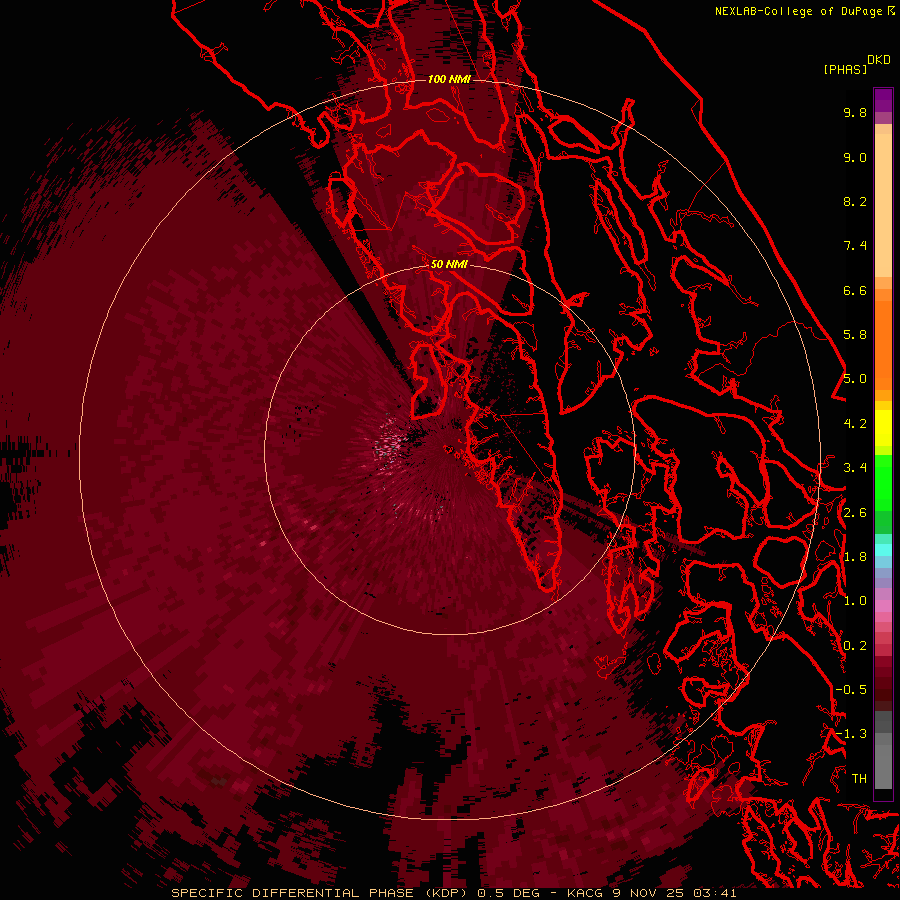Click the 3.4 scale value

[x=855, y=468]
